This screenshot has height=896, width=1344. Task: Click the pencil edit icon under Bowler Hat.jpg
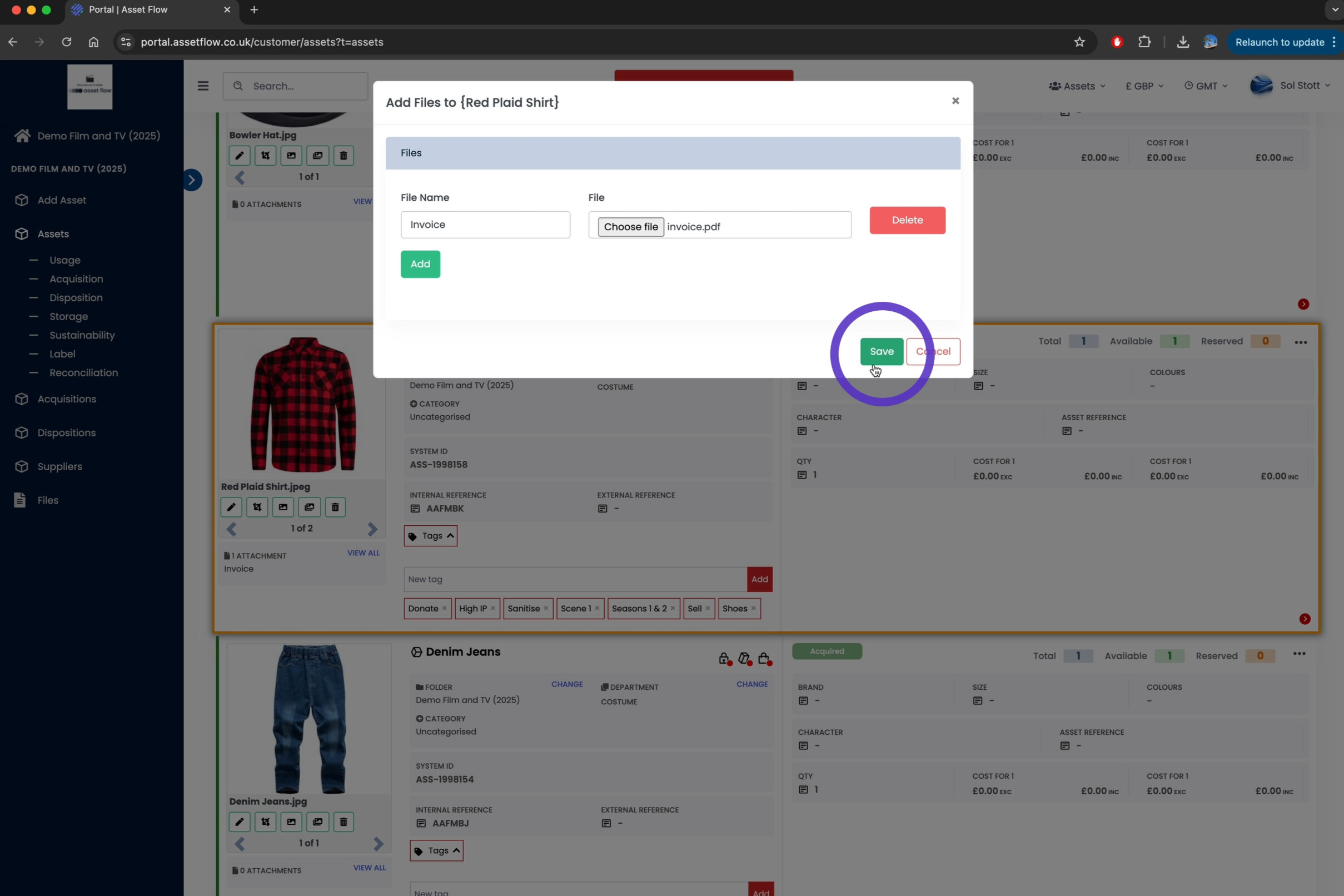[x=240, y=156]
